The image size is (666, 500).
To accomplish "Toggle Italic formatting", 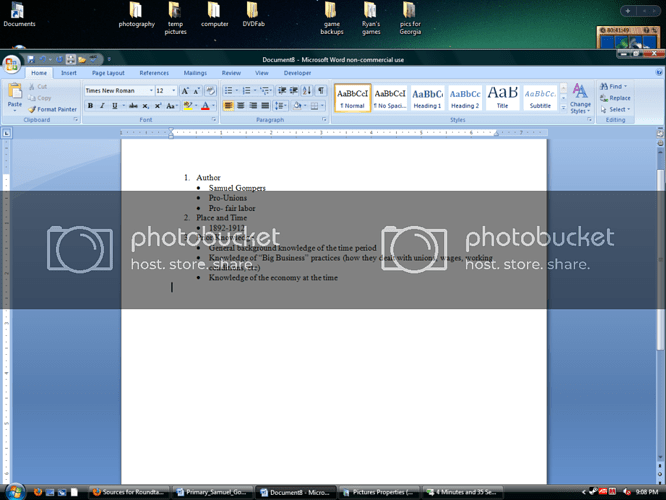I will (102, 106).
